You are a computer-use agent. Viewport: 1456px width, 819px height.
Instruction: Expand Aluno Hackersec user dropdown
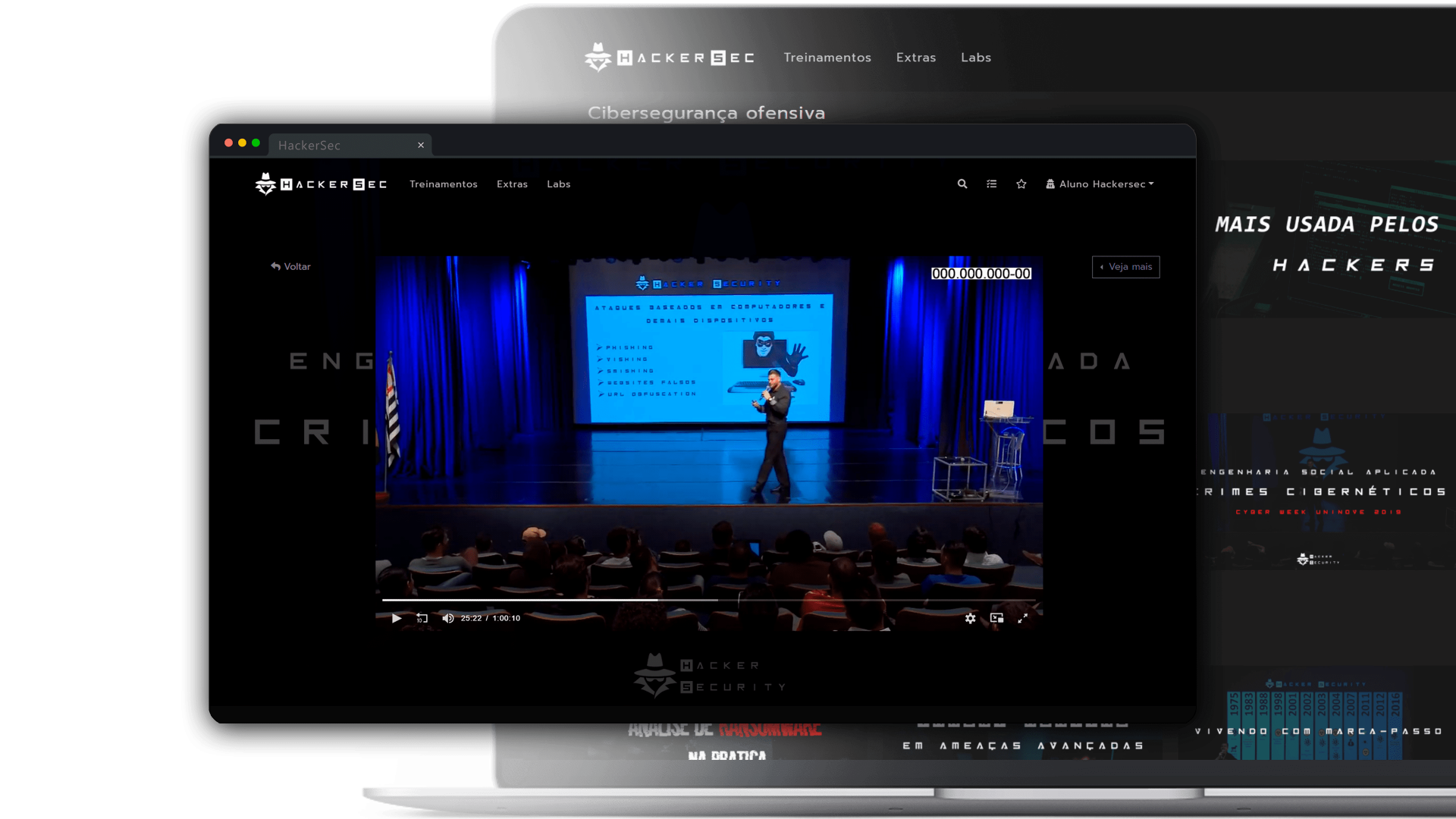(1100, 184)
